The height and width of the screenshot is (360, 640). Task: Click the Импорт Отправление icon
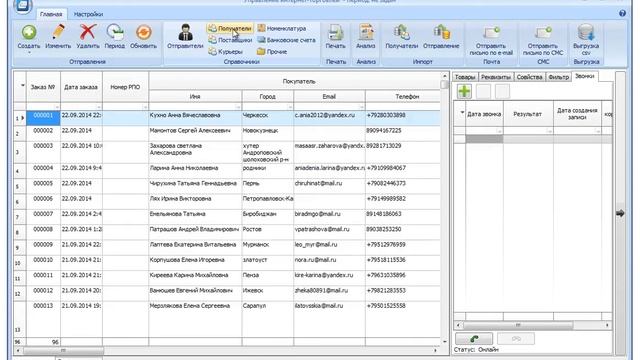click(x=441, y=33)
